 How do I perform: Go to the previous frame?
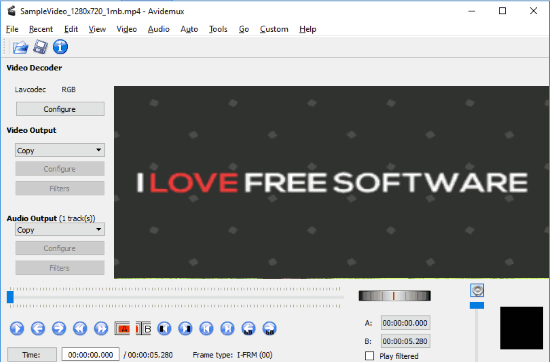point(38,329)
